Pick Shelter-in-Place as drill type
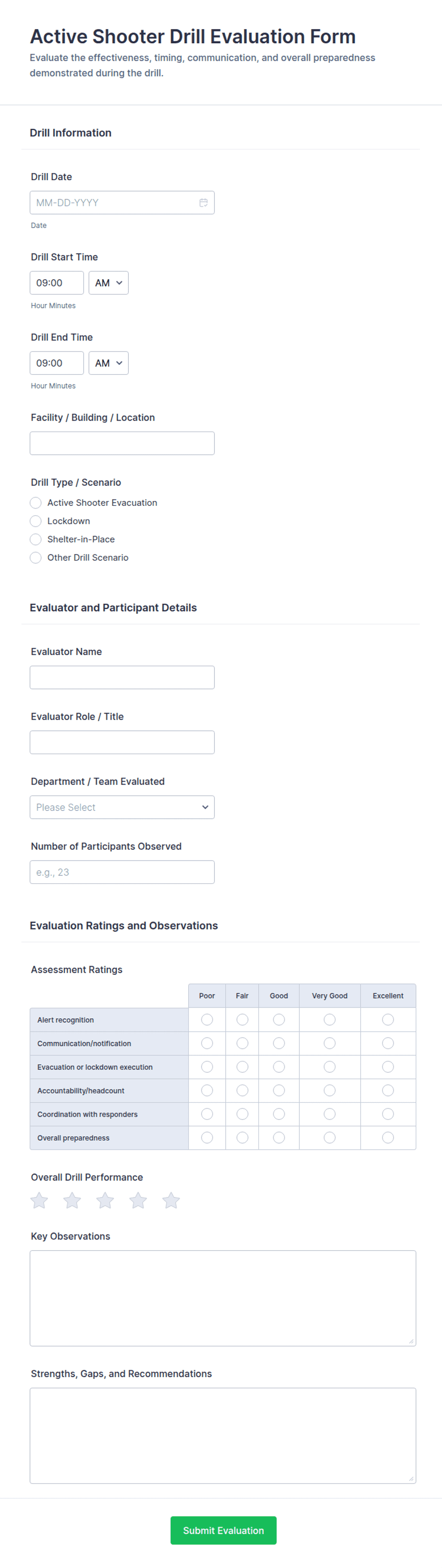This screenshot has width=442, height=1568. (x=36, y=539)
